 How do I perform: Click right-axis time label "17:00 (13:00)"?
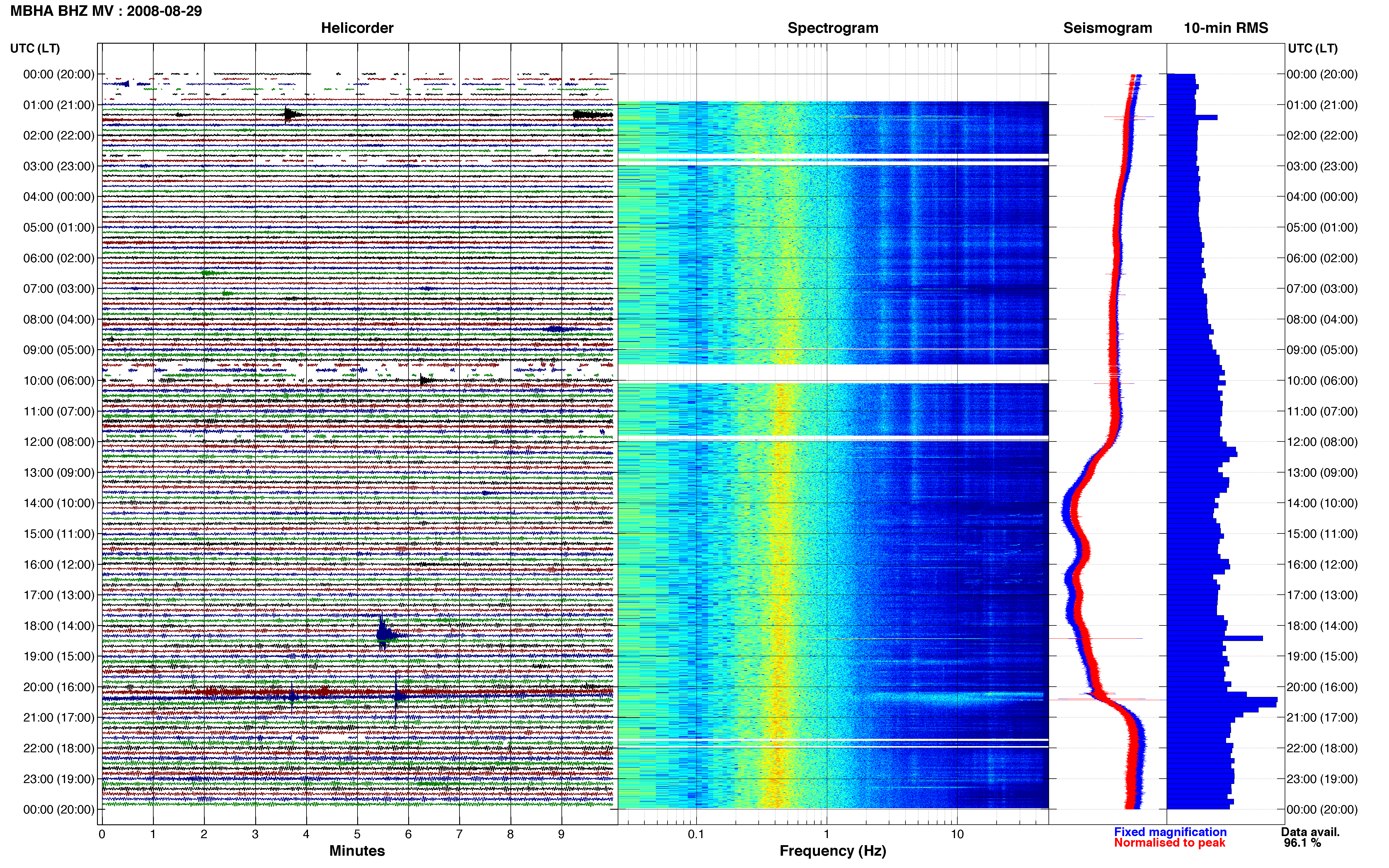(1322, 595)
